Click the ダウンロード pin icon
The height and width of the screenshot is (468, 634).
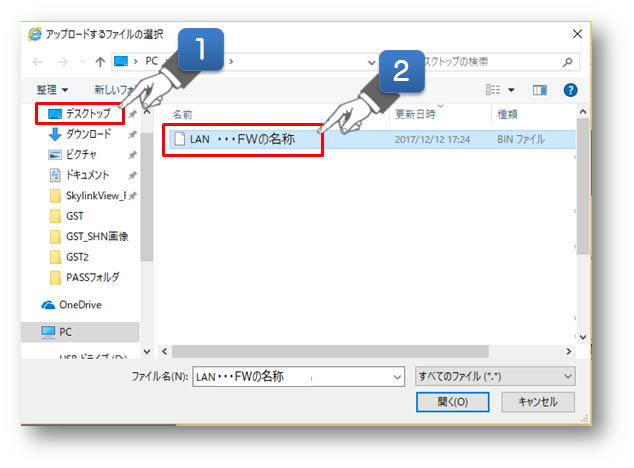[132, 135]
